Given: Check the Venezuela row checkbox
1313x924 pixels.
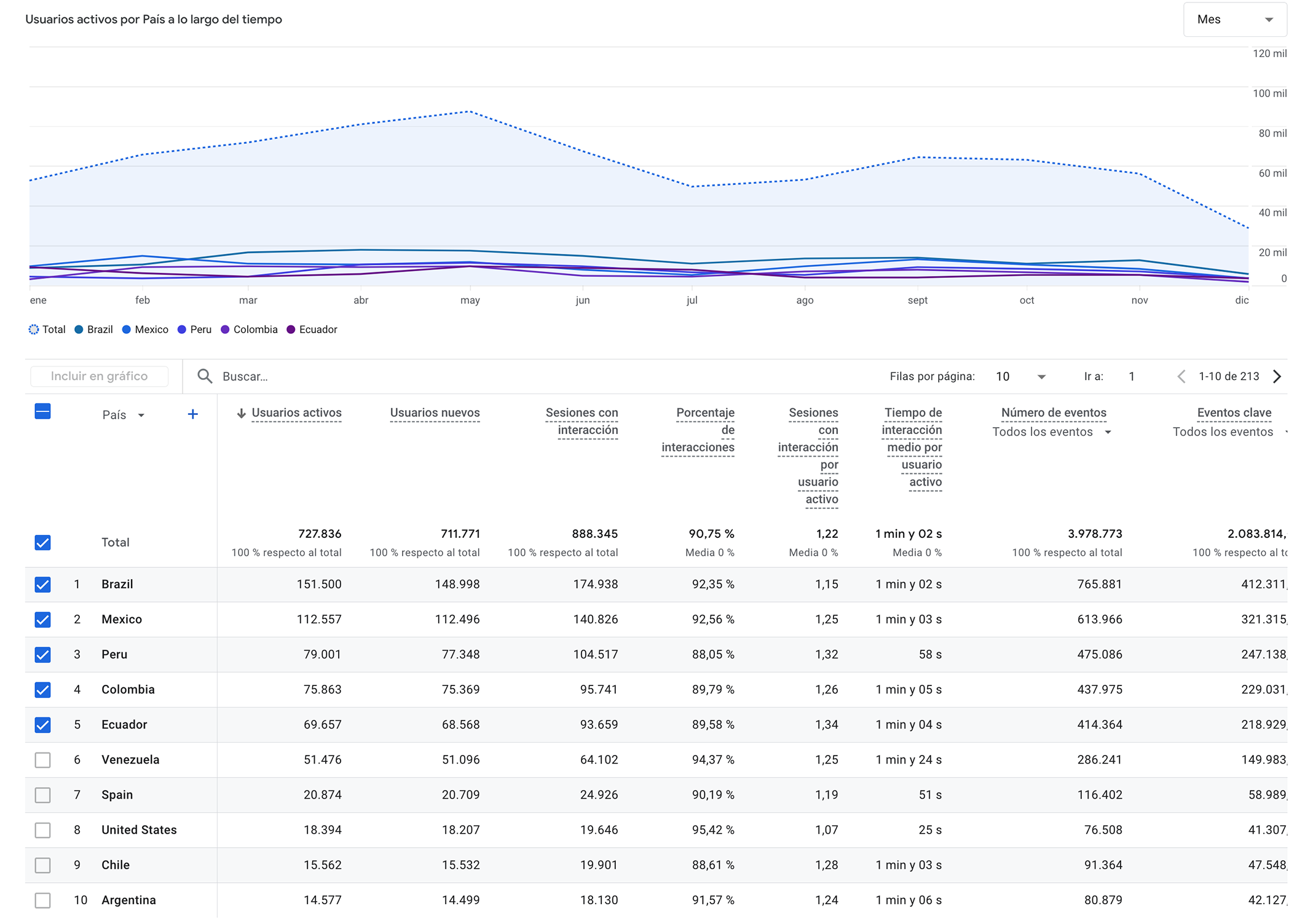Looking at the screenshot, I should [x=42, y=760].
